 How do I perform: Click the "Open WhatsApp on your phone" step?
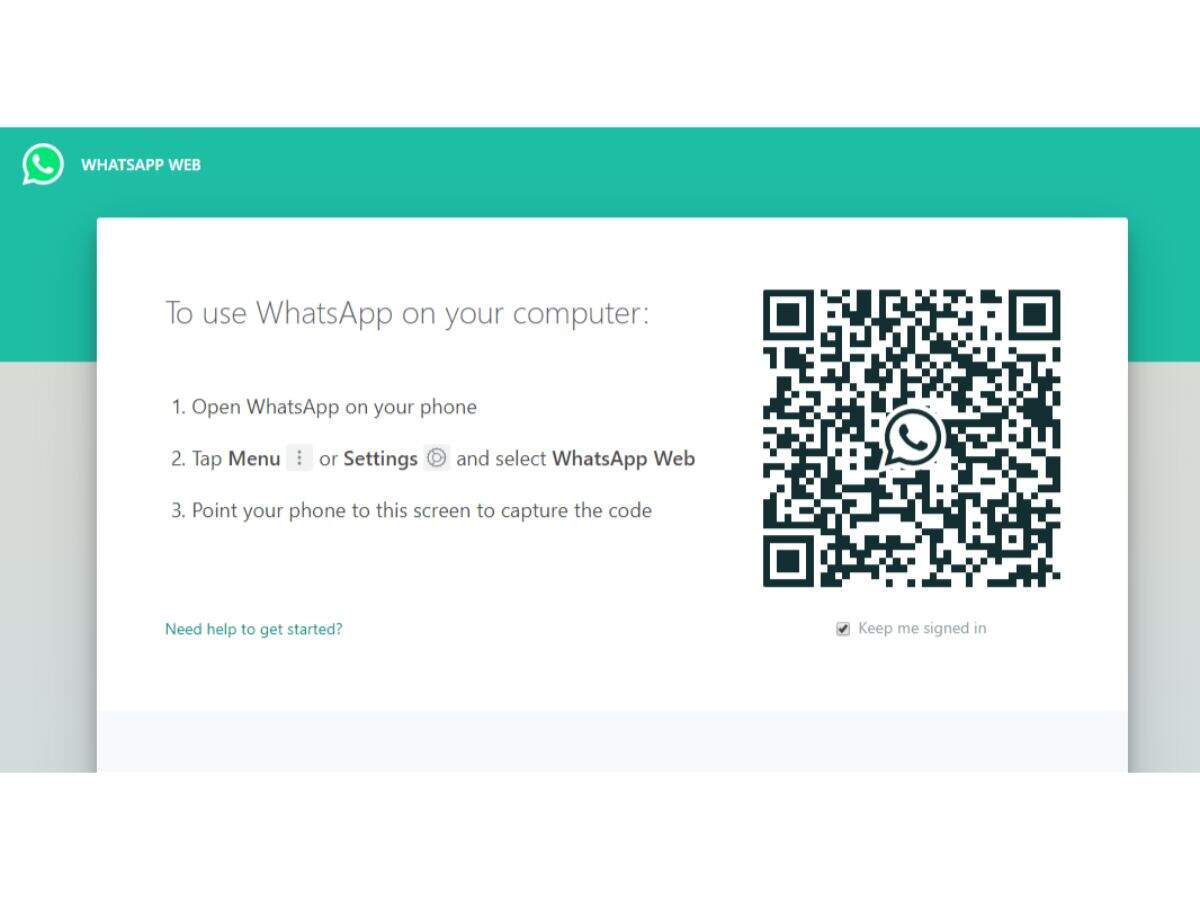point(324,407)
